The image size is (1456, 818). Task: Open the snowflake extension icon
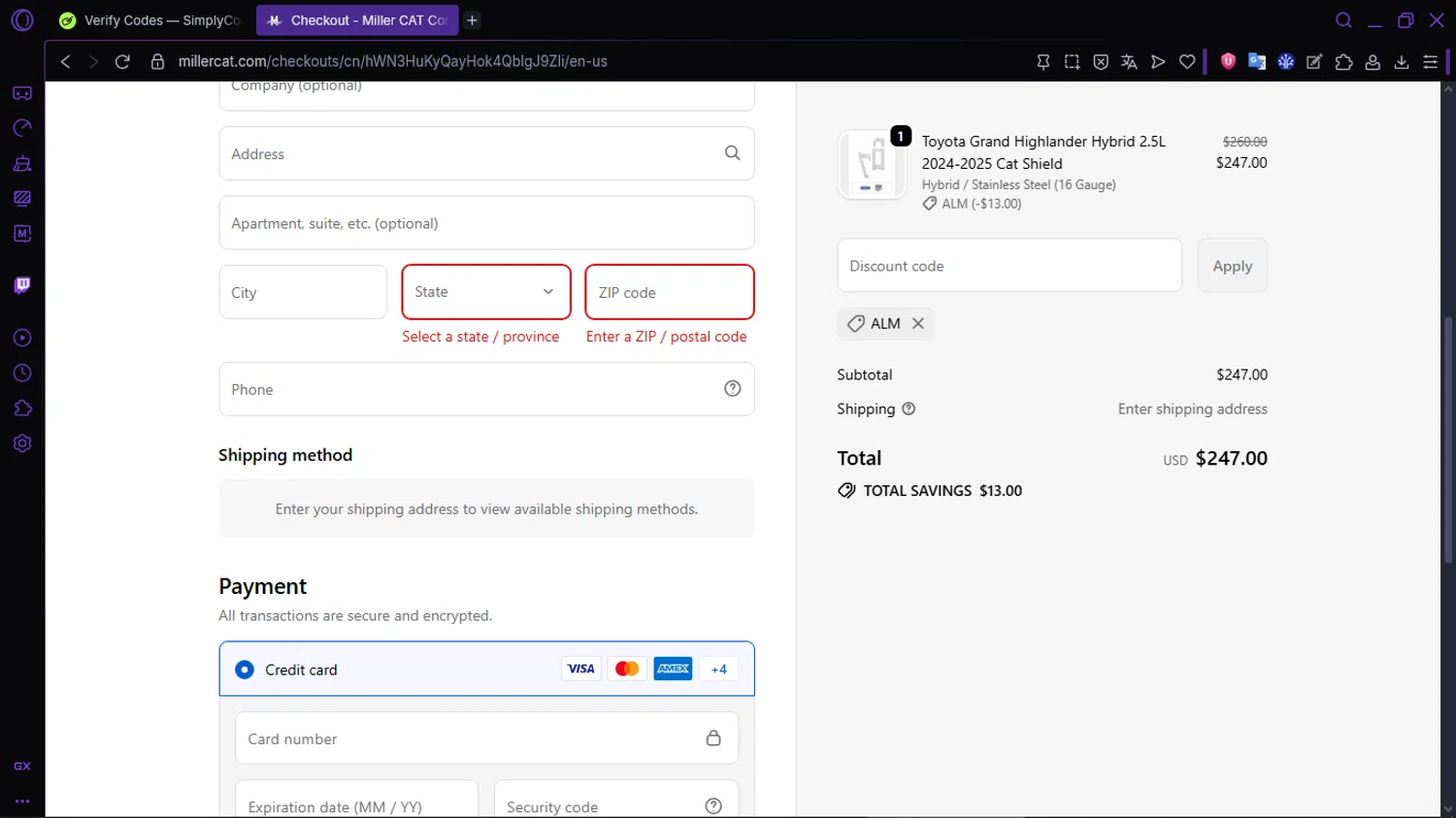(1286, 61)
